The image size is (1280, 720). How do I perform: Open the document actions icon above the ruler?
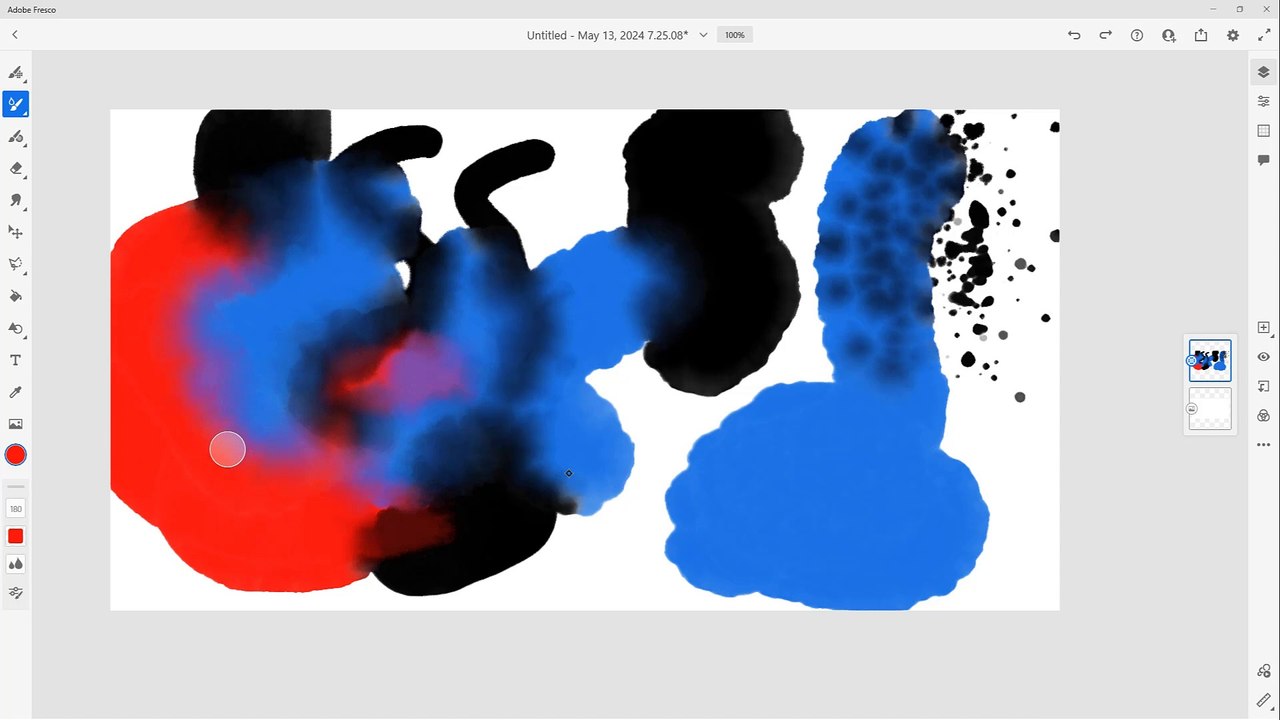pos(1264,671)
